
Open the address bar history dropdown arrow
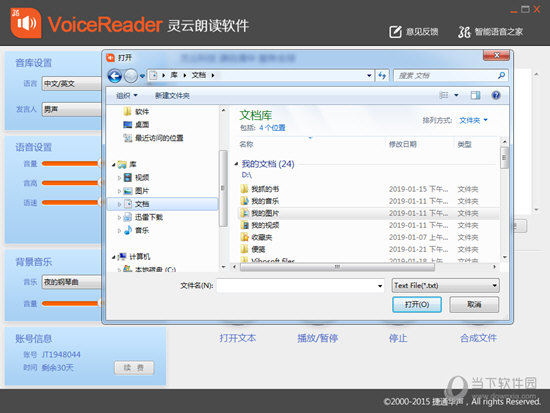tap(369, 75)
